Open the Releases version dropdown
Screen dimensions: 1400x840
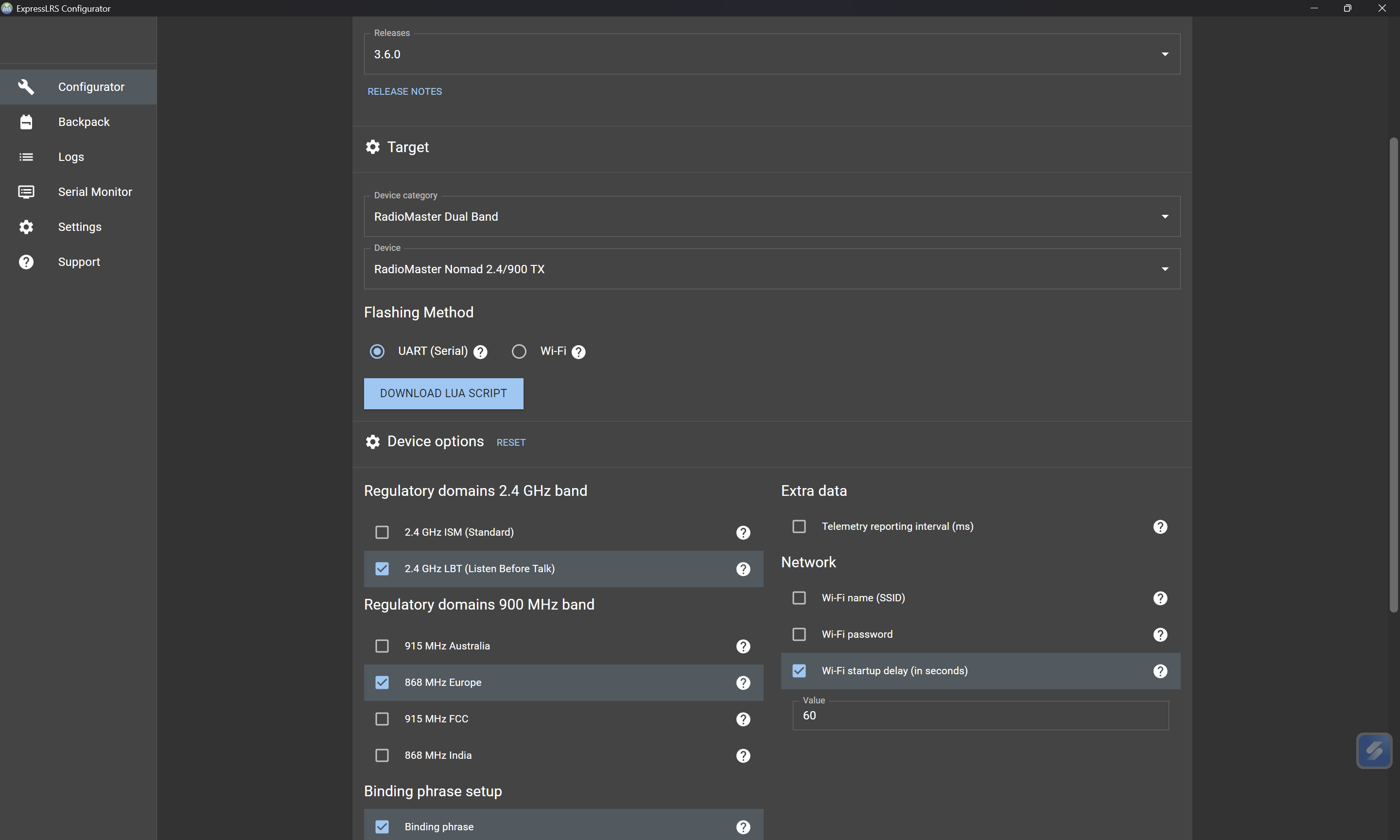coord(772,54)
